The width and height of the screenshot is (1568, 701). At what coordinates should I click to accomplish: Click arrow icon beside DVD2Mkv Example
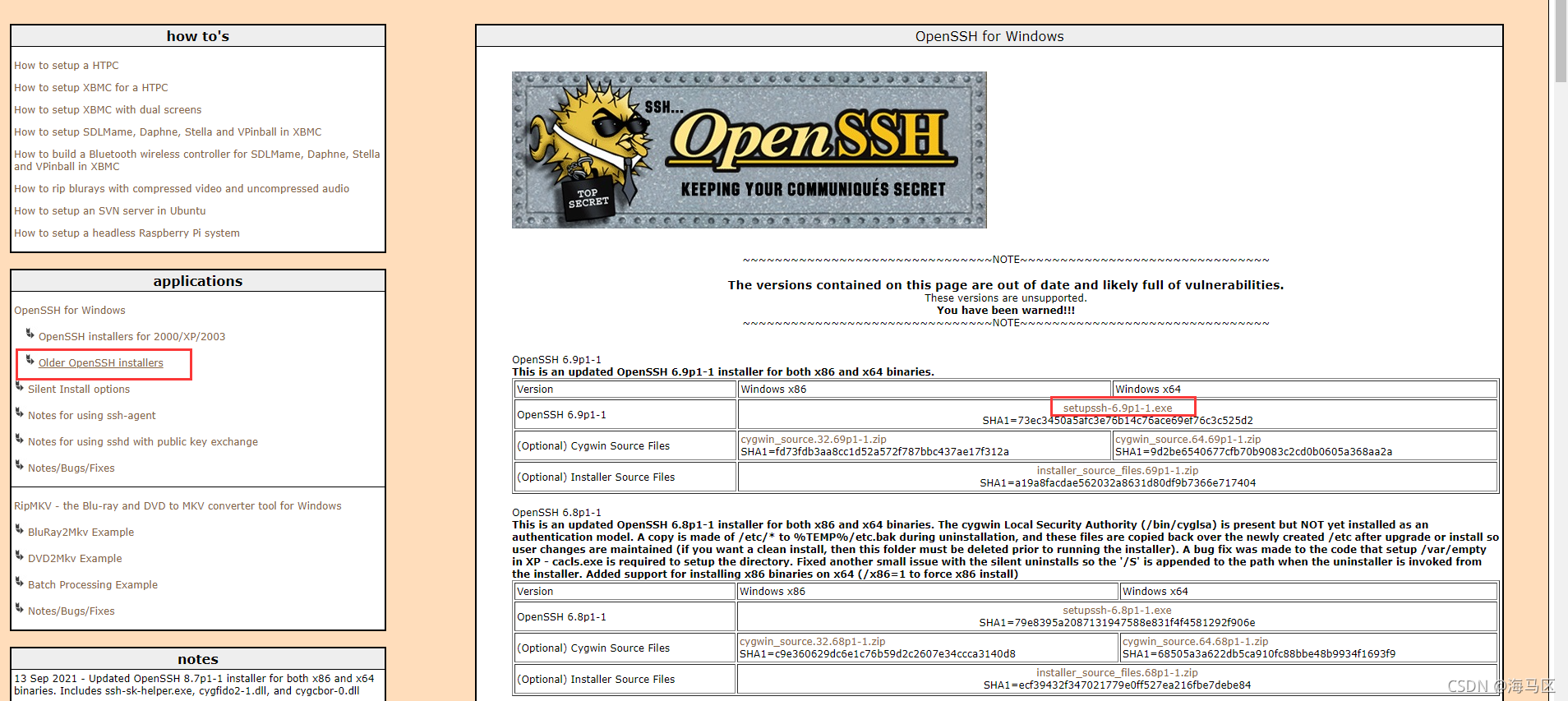20,556
